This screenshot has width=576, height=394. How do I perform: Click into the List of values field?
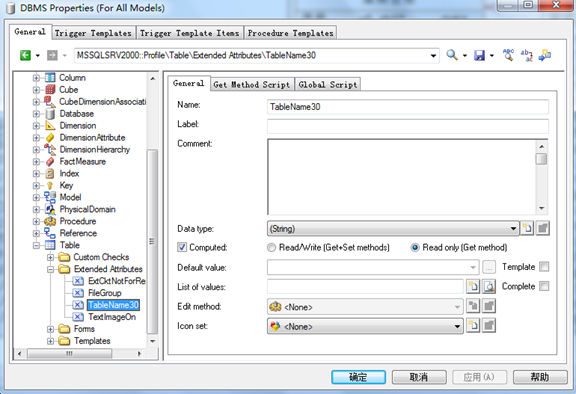tap(365, 286)
